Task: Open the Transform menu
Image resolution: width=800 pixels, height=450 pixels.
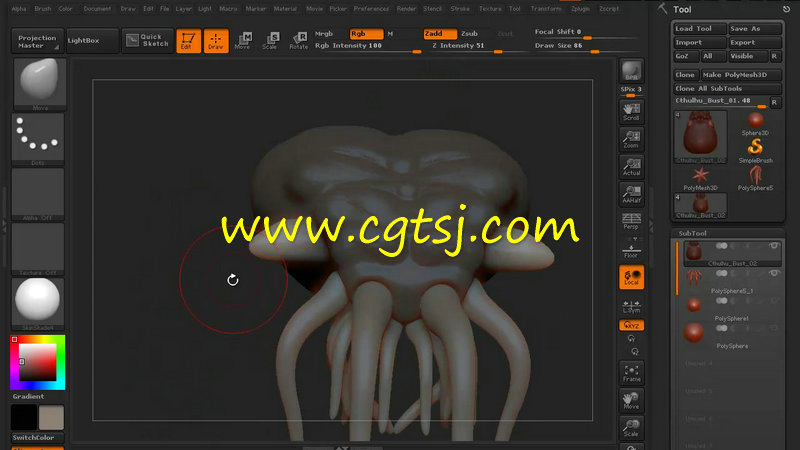Action: (546, 9)
